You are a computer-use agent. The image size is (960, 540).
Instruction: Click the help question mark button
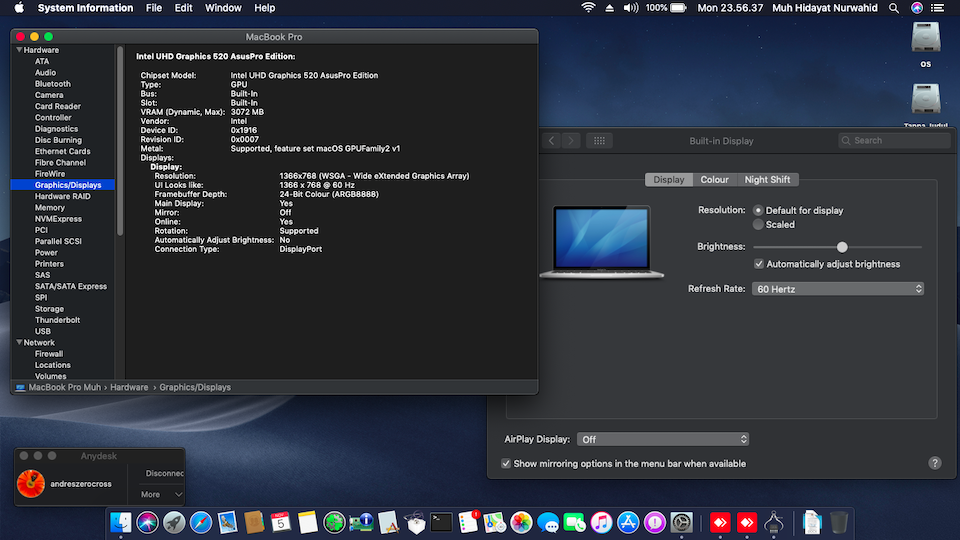point(935,463)
